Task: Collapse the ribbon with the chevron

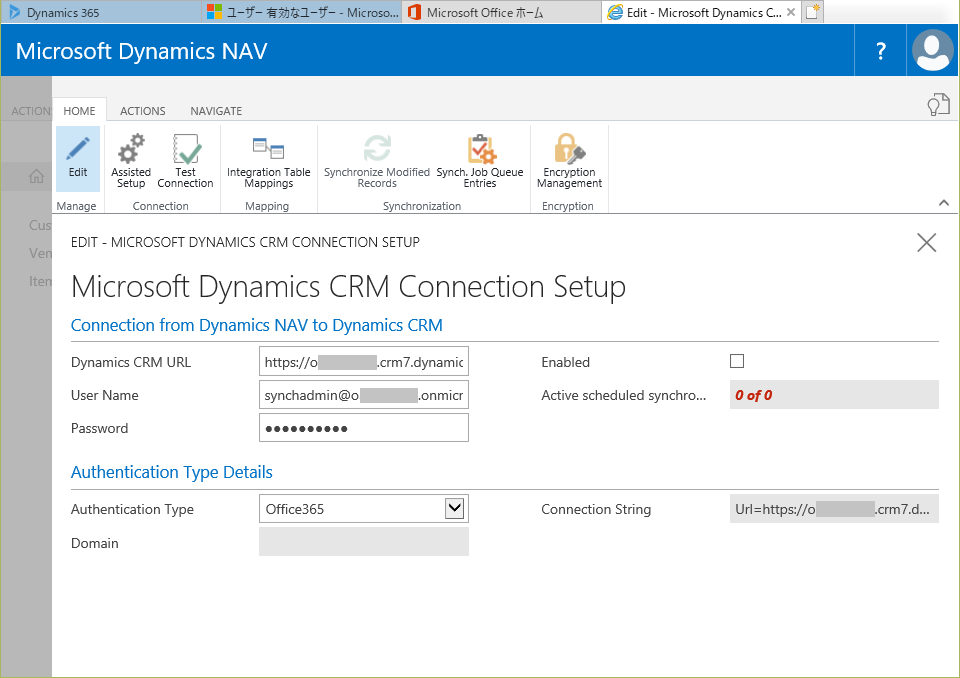Action: 943,203
